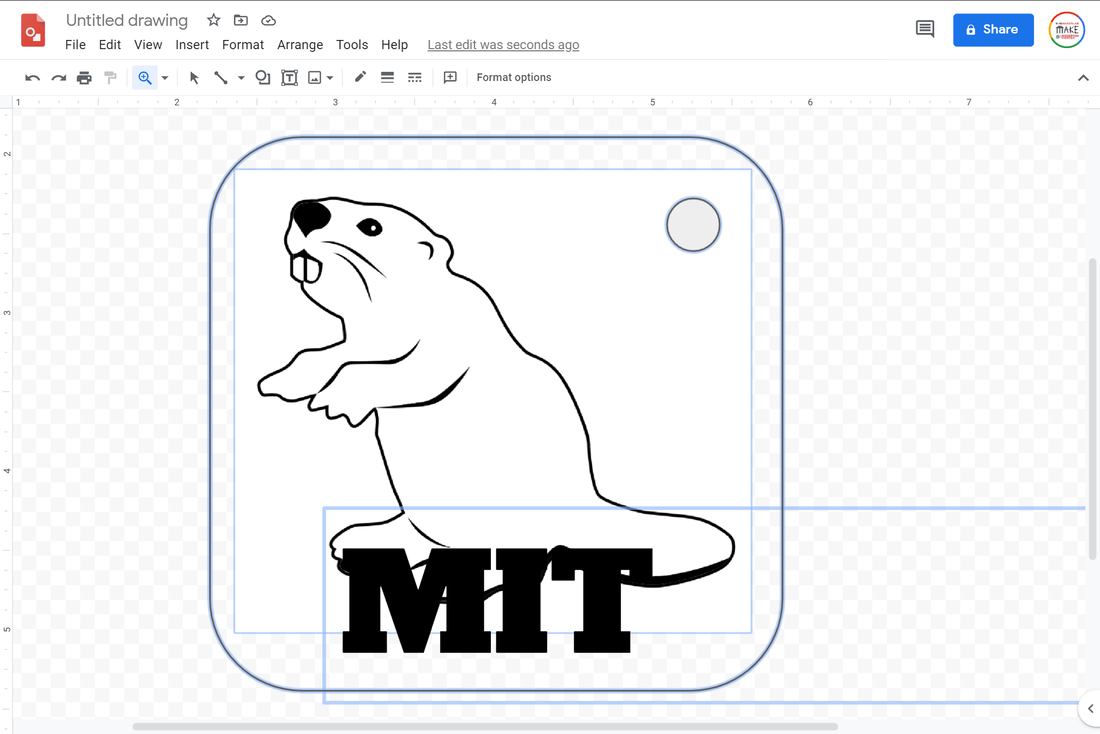
Task: Open the View menu
Action: 148,45
